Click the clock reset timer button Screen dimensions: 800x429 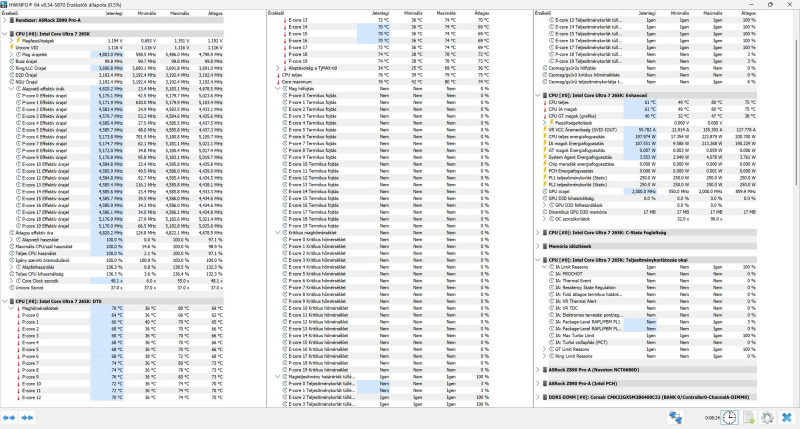pyautogui.click(x=729, y=418)
